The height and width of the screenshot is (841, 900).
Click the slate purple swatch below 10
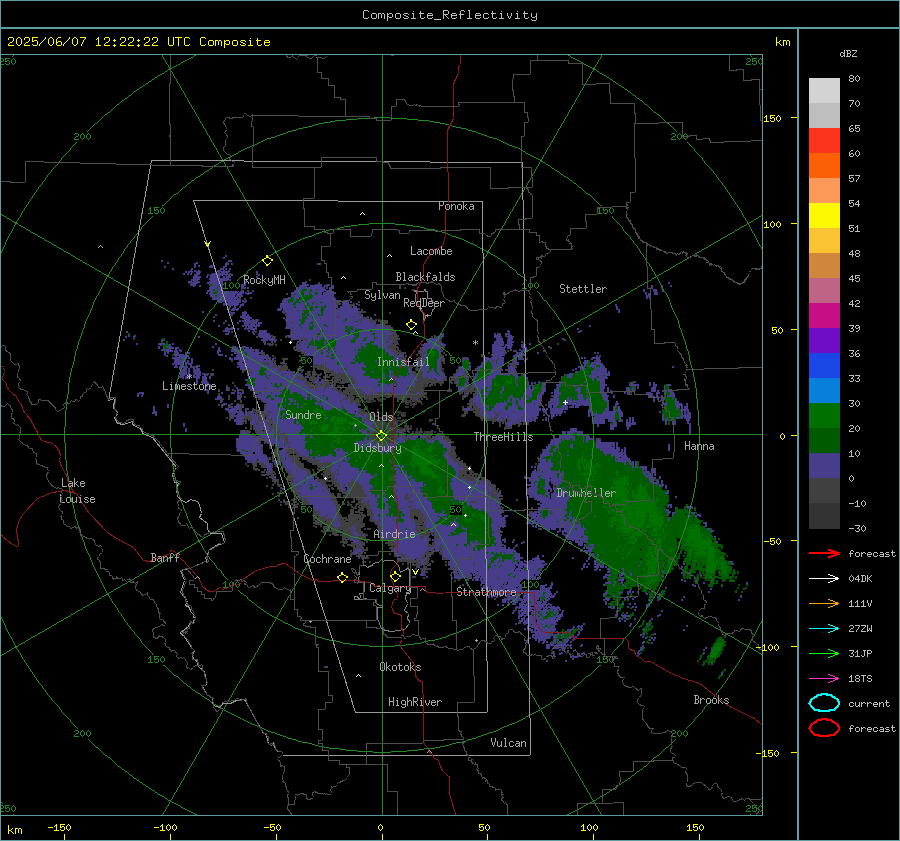824,466
